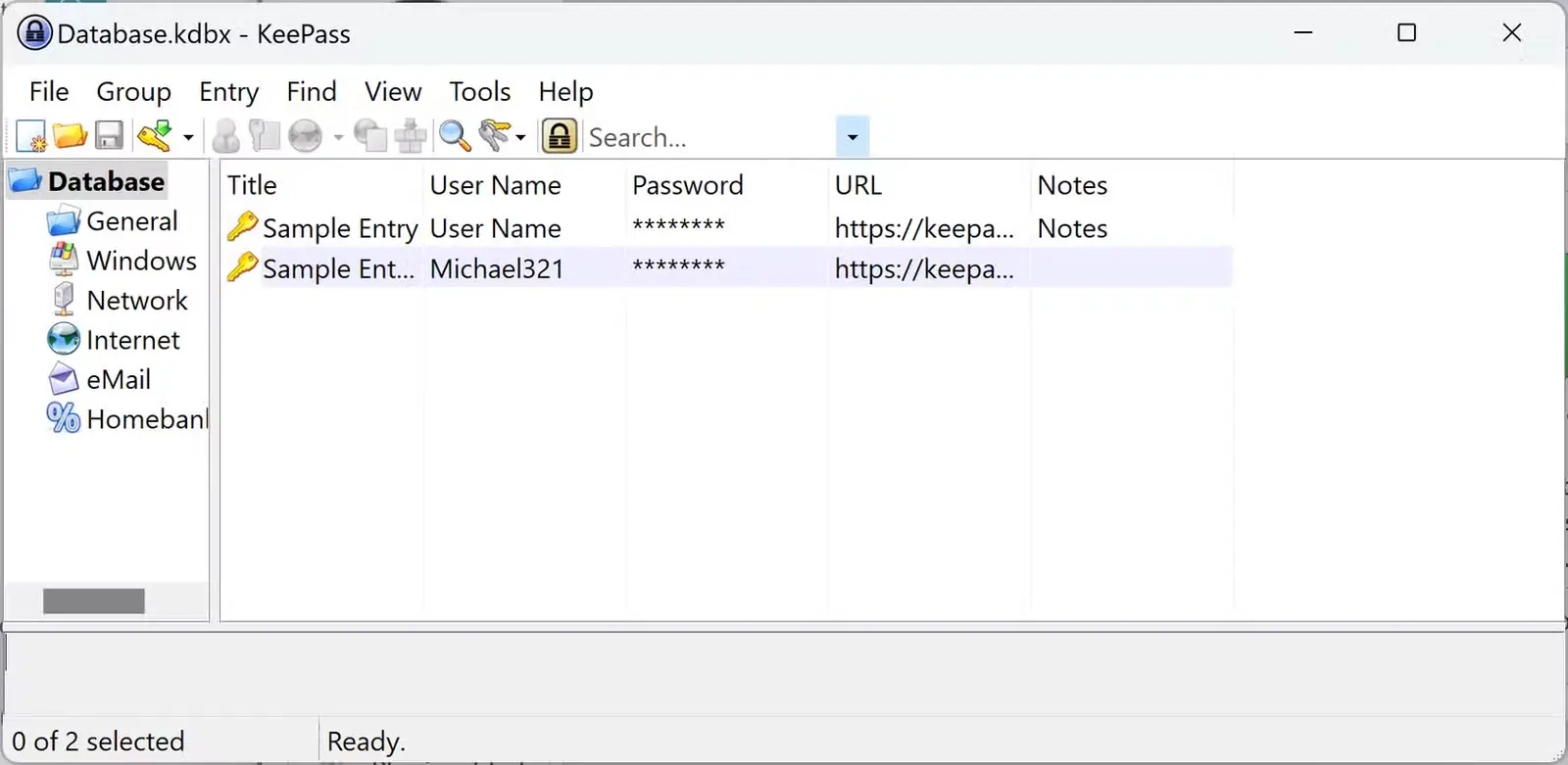Click the URL cell in Michael321 row
Image resolution: width=1568 pixels, height=765 pixels.
pyautogui.click(x=924, y=268)
